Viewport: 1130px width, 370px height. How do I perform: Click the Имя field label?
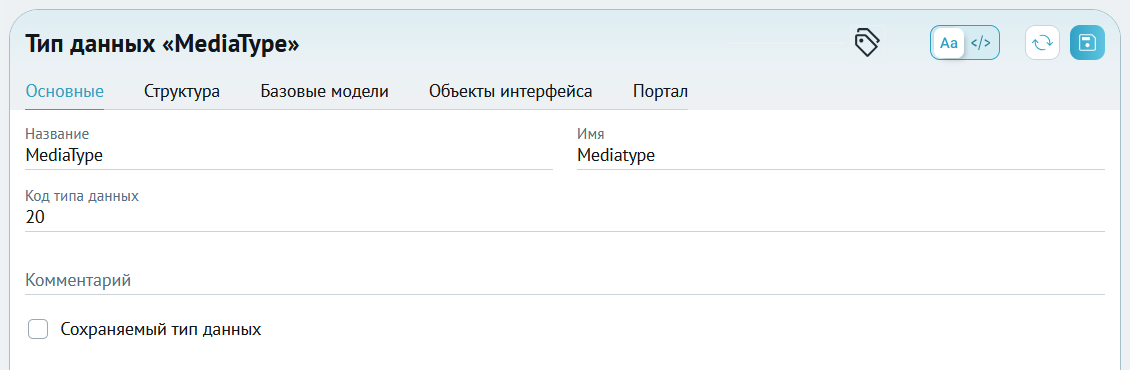[591, 134]
